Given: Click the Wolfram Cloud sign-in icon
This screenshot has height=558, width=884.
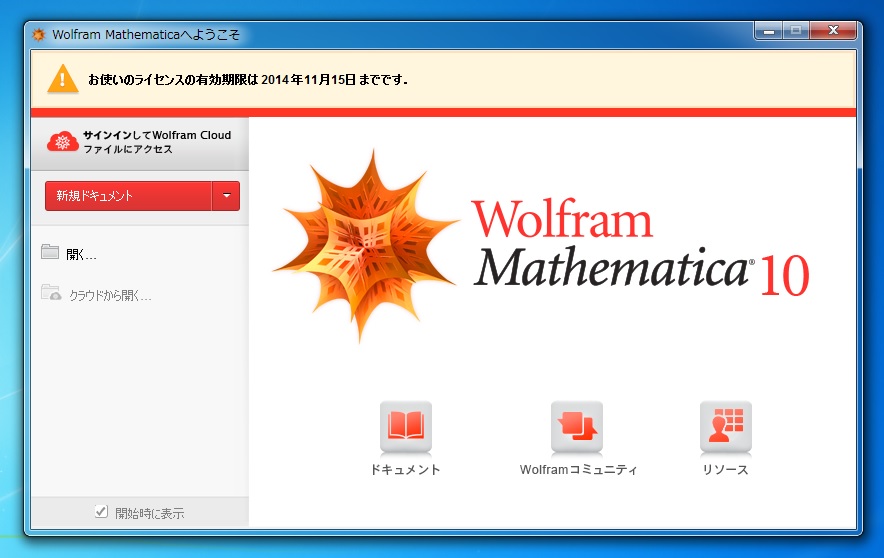Looking at the screenshot, I should 63,141.
